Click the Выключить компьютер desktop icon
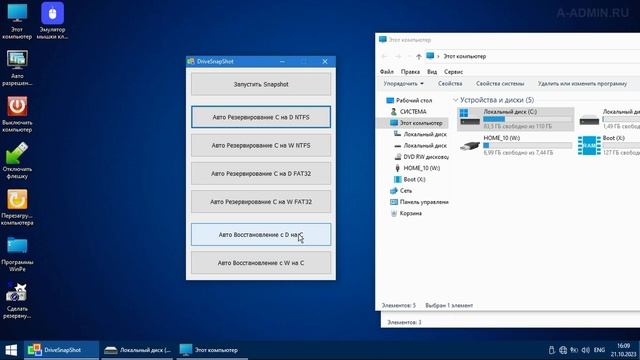Image resolution: width=640 pixels, height=360 pixels. pos(17,114)
